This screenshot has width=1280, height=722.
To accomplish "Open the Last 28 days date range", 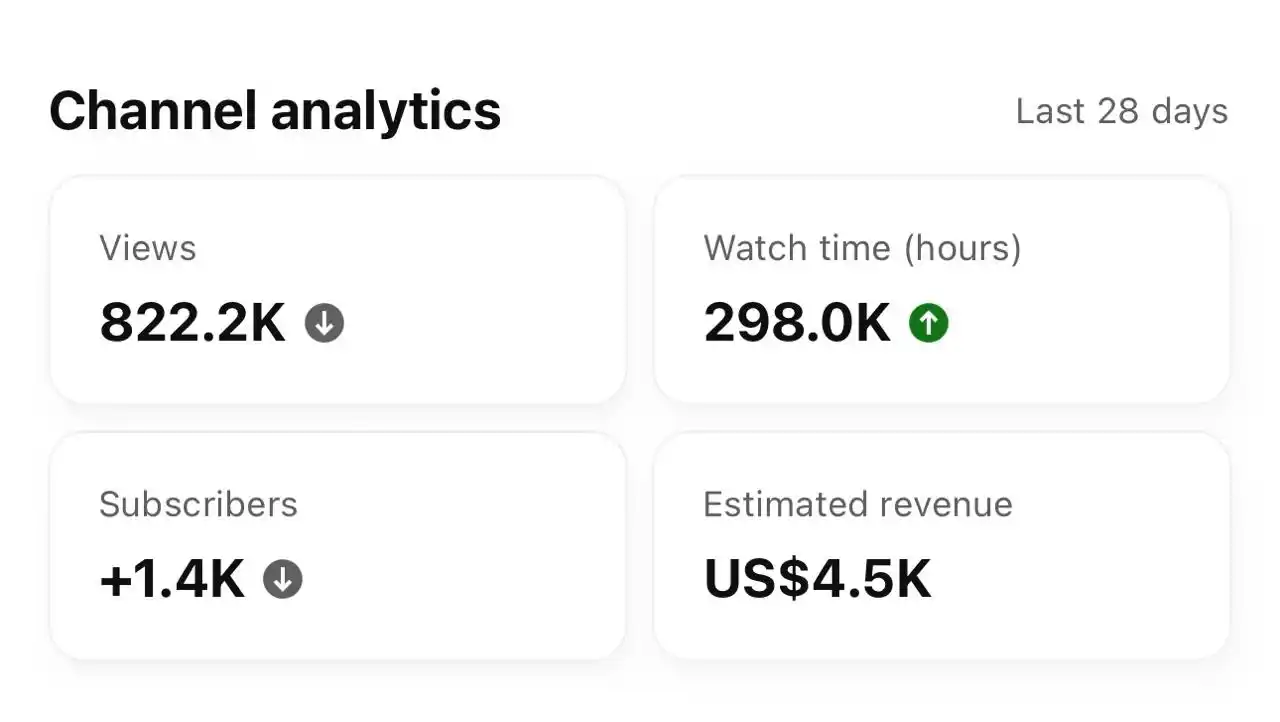I will [x=1121, y=111].
